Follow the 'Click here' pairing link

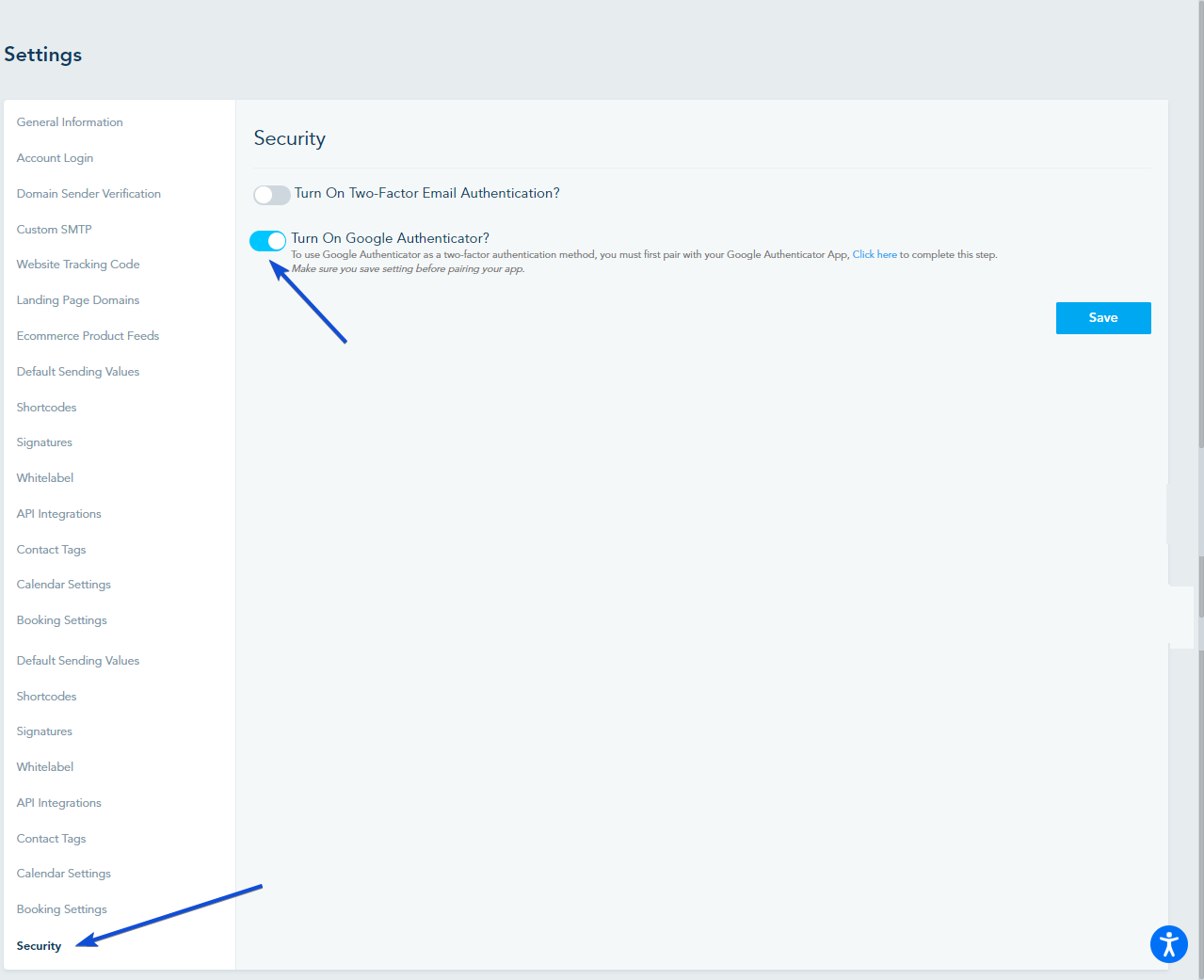point(875,255)
